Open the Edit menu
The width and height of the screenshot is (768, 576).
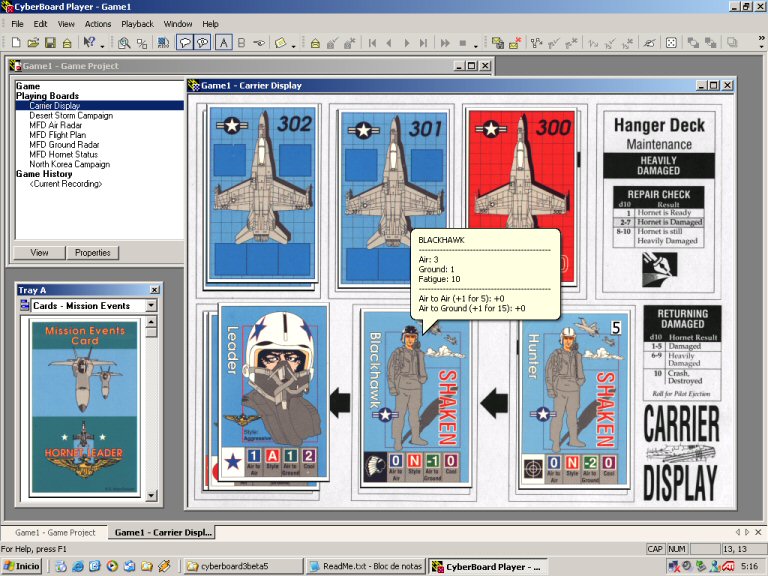tap(40, 24)
